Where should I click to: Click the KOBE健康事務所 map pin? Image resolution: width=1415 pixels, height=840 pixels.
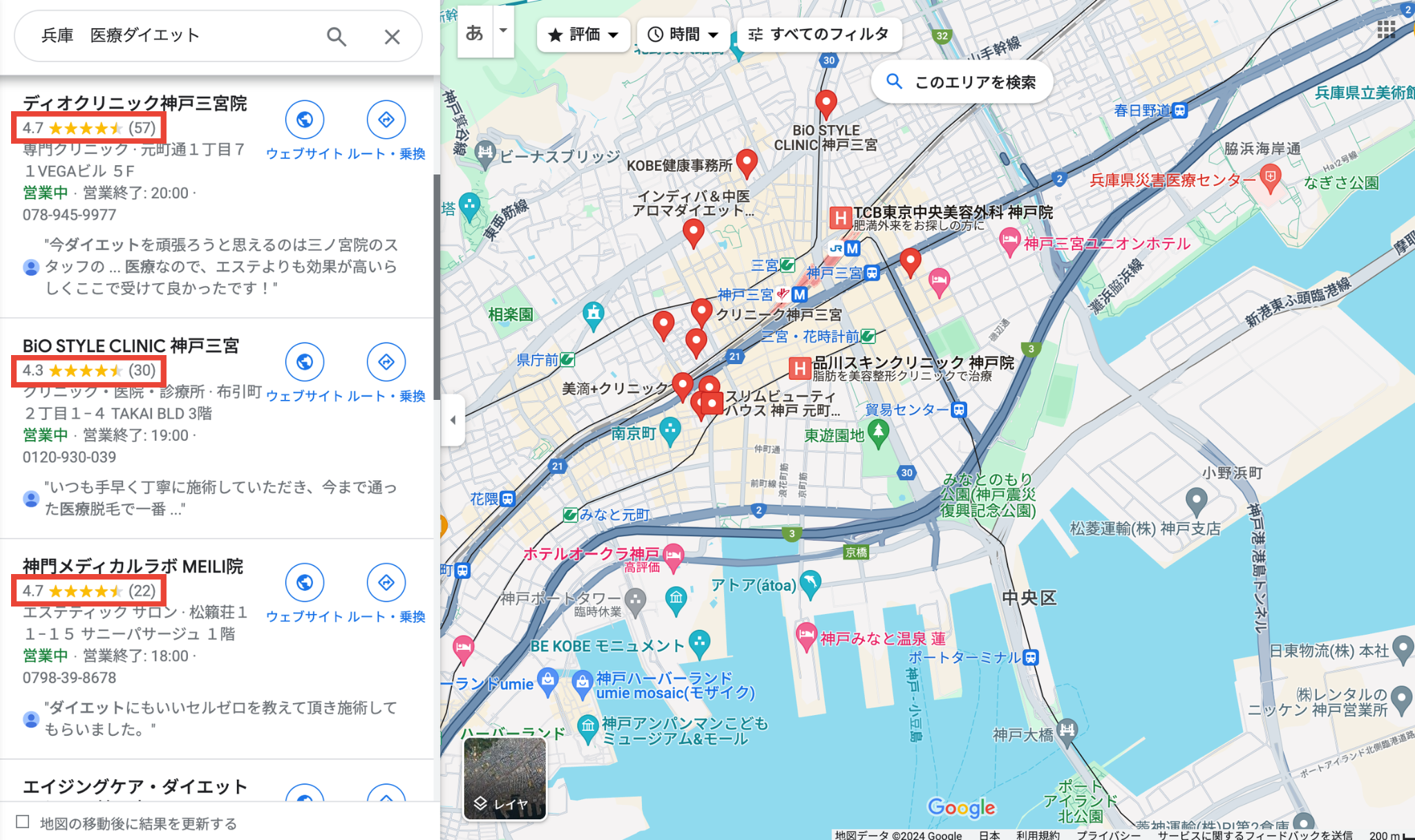(747, 163)
